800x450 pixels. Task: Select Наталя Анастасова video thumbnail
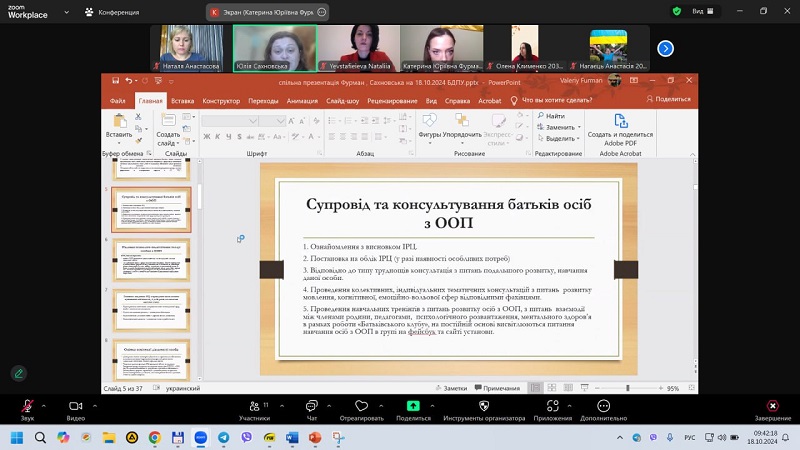[x=192, y=48]
